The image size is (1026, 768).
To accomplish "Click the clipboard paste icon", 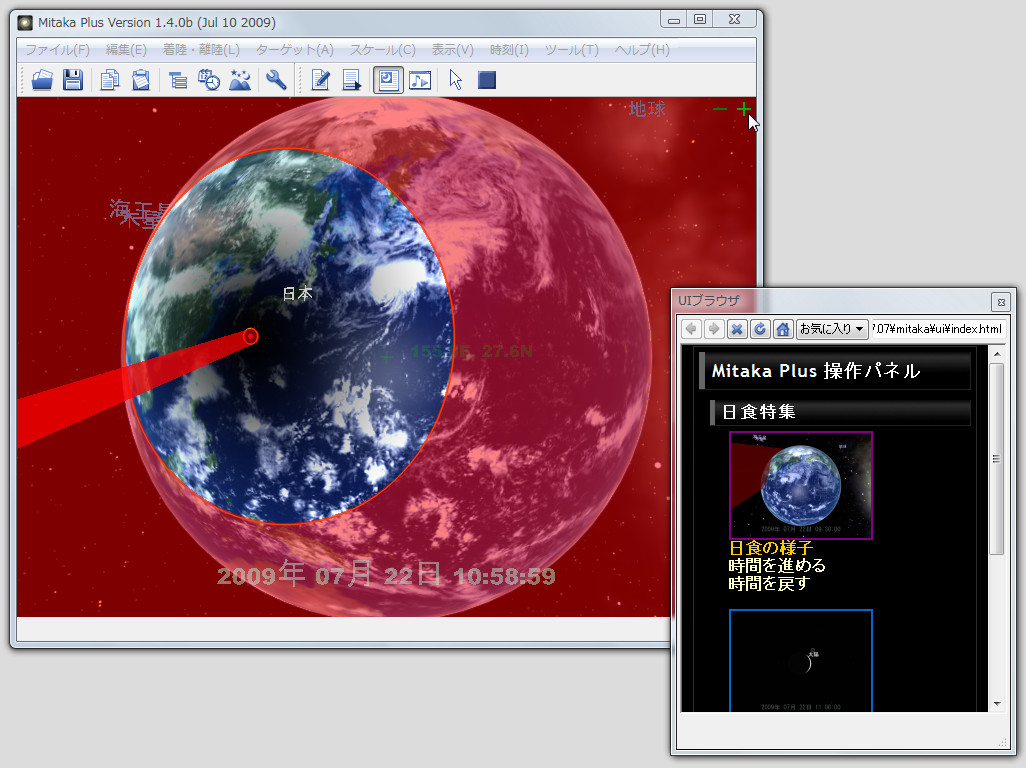I will (x=140, y=80).
